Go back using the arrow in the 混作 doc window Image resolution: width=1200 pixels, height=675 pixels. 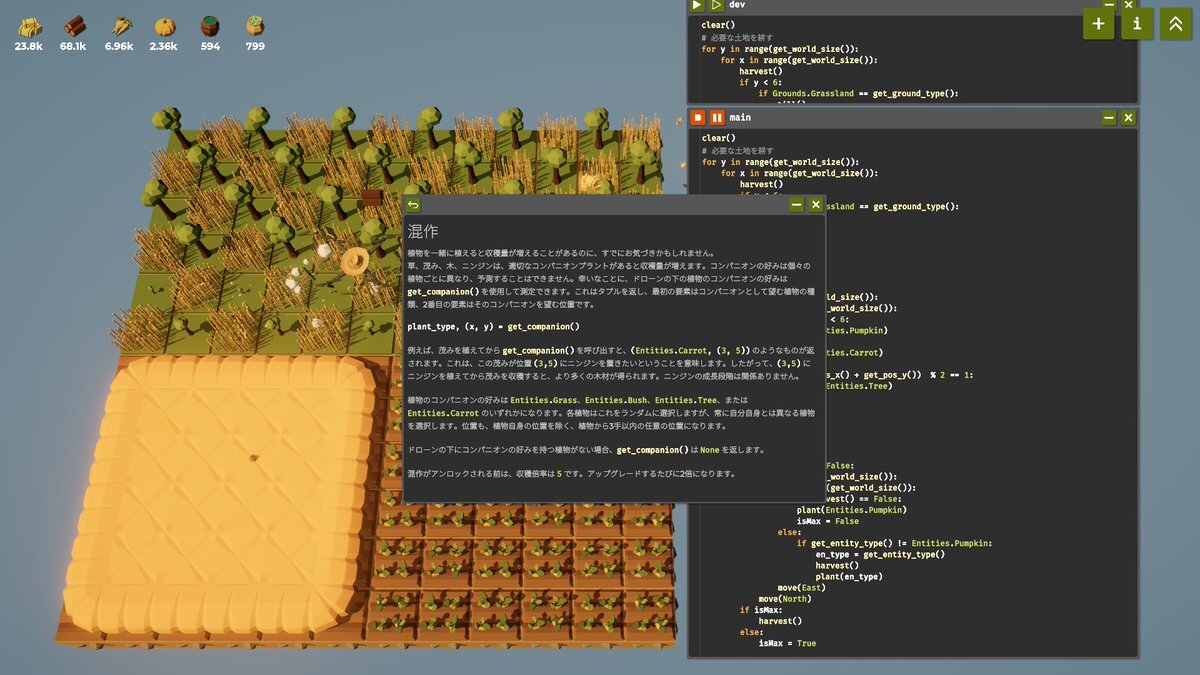(x=413, y=205)
